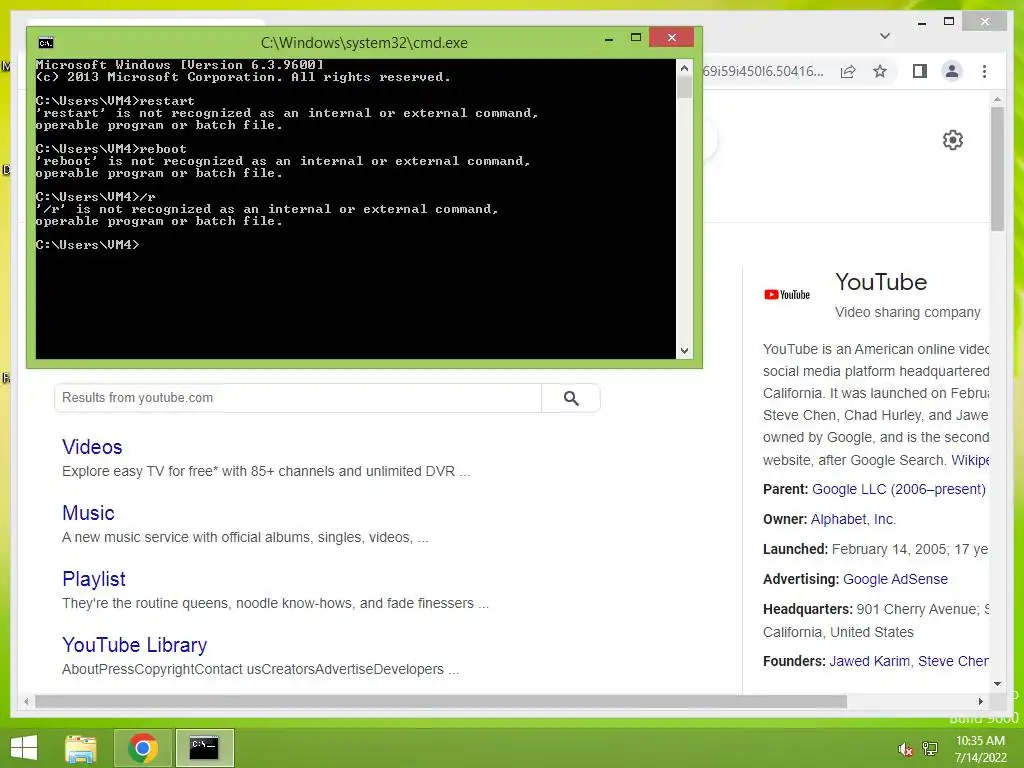Click the muted volume tray icon

pos(905,749)
